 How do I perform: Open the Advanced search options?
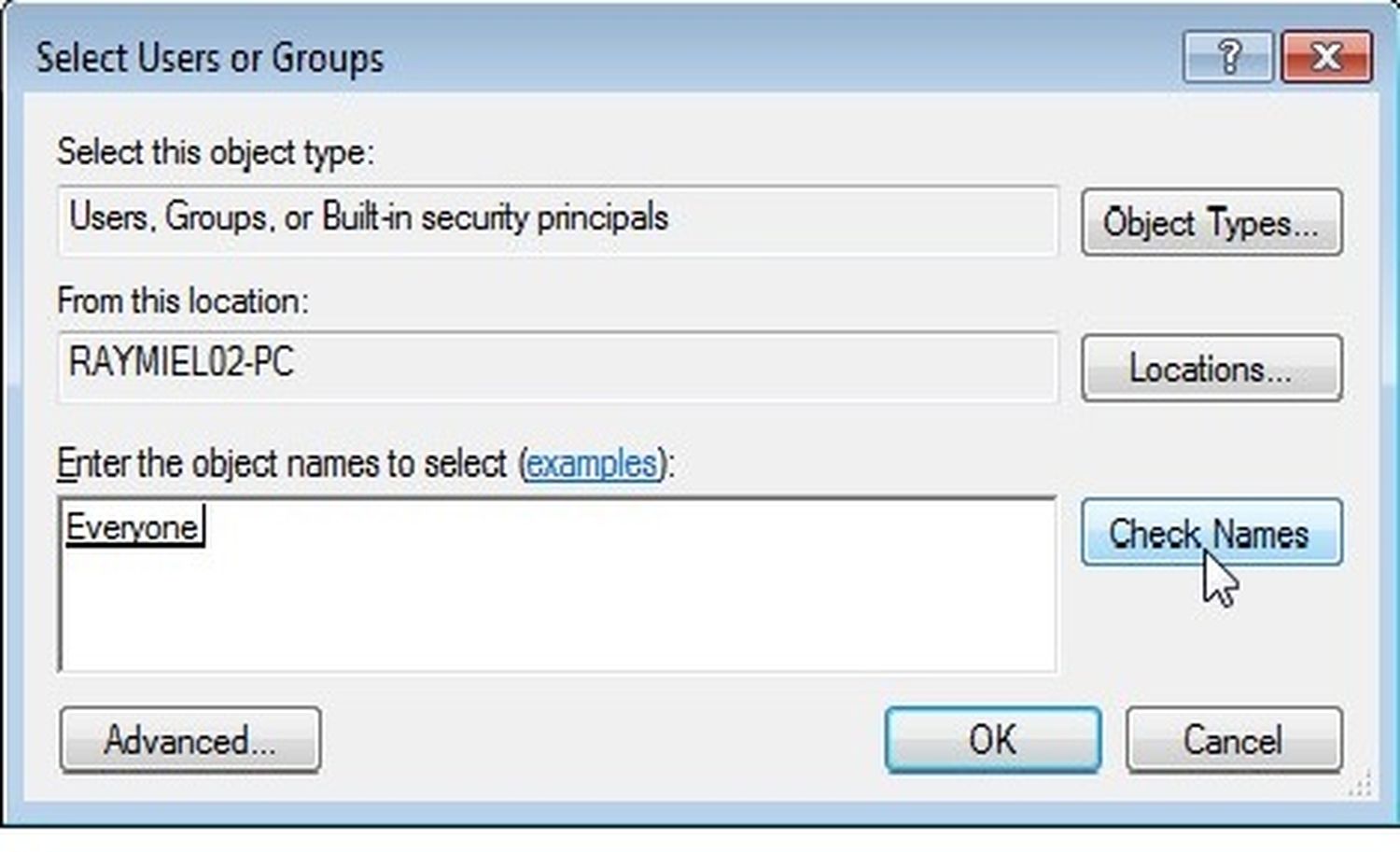coord(190,740)
